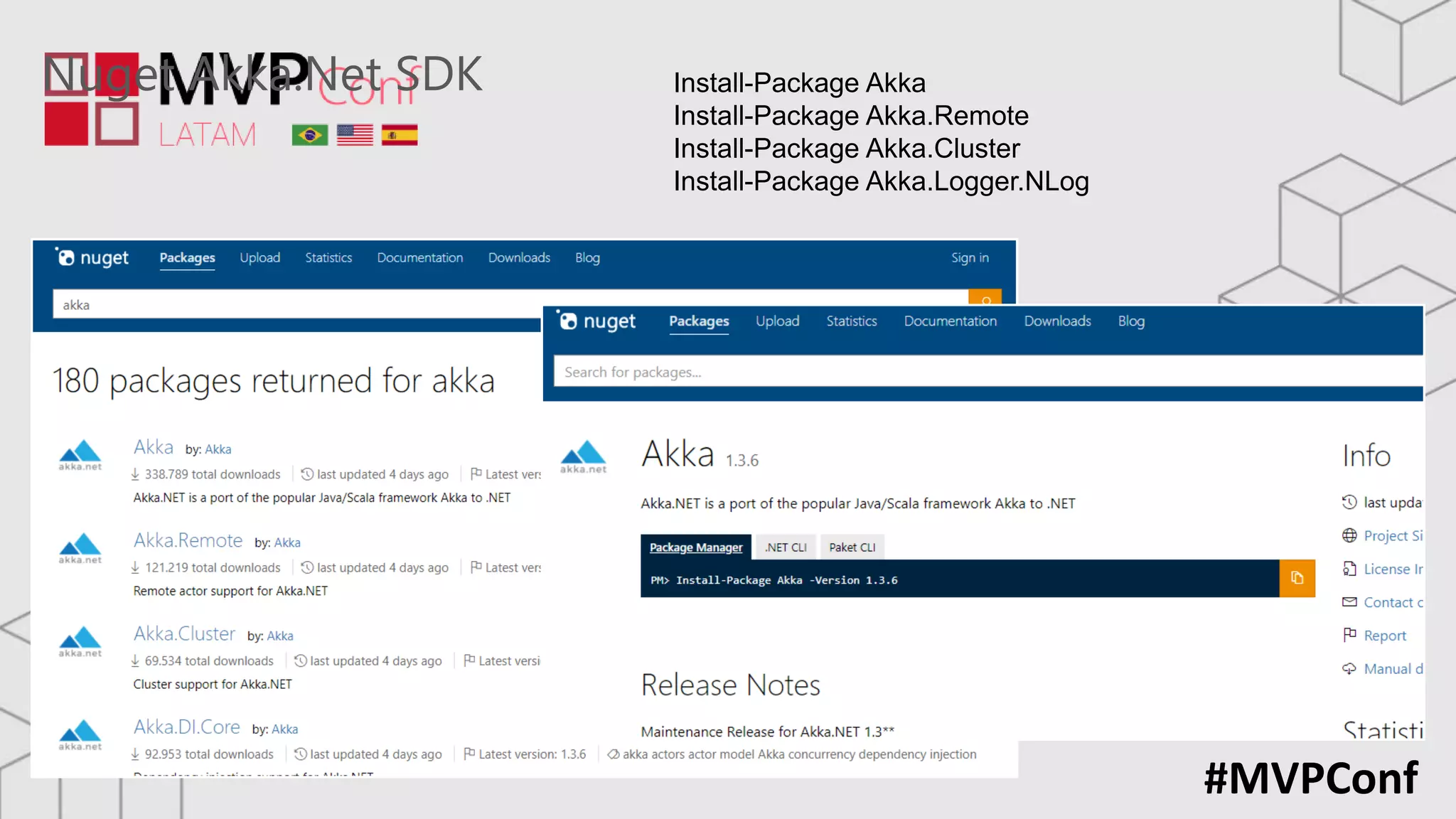This screenshot has height=819, width=1456.
Task: Click the Spain flag icon
Action: coord(400,134)
